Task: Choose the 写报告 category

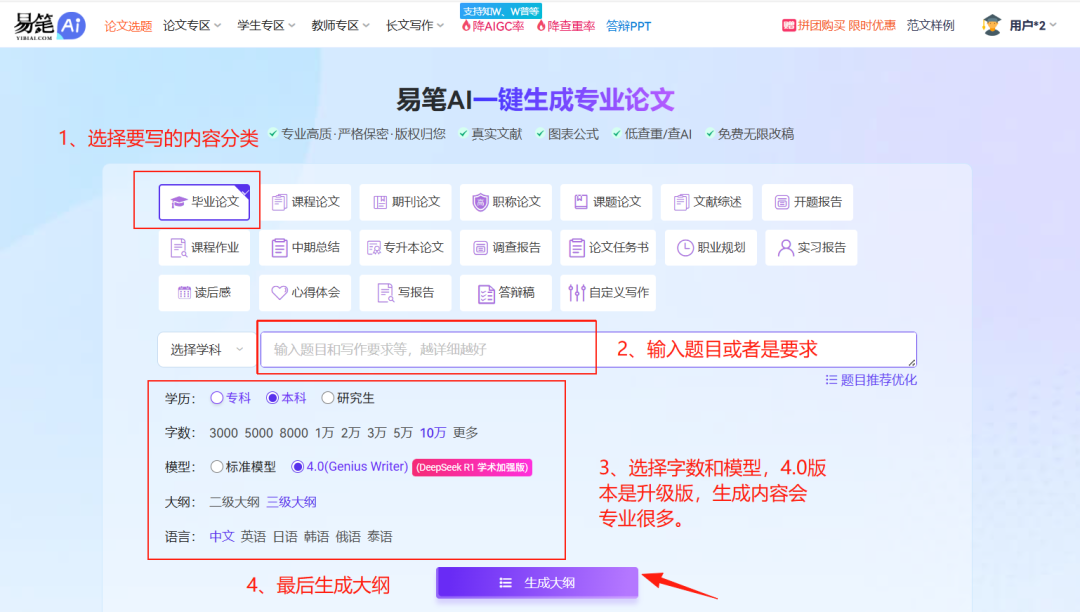Action: pyautogui.click(x=406, y=293)
